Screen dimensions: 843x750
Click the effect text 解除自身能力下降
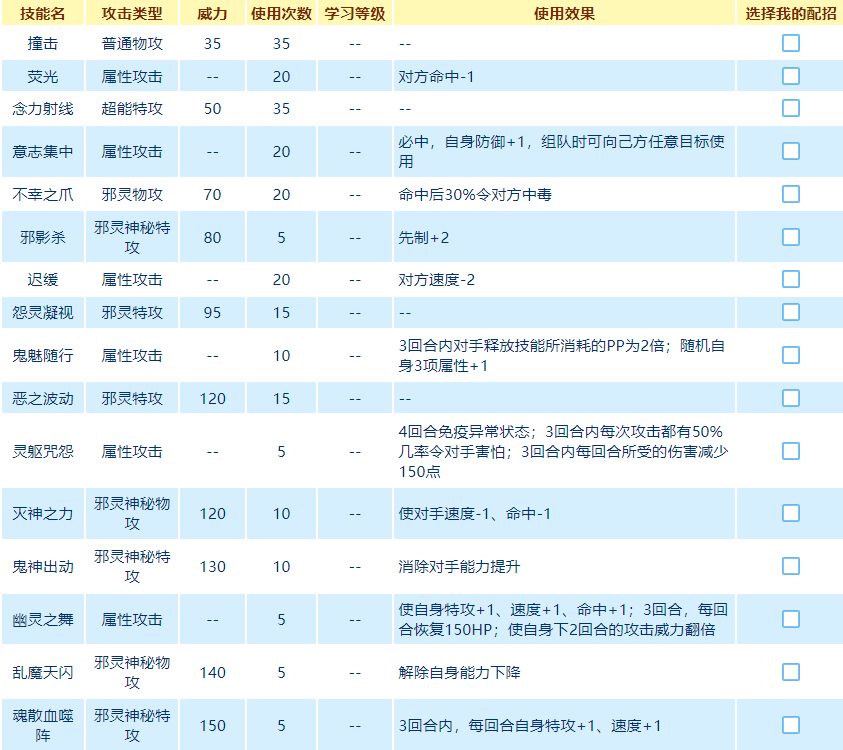[459, 673]
